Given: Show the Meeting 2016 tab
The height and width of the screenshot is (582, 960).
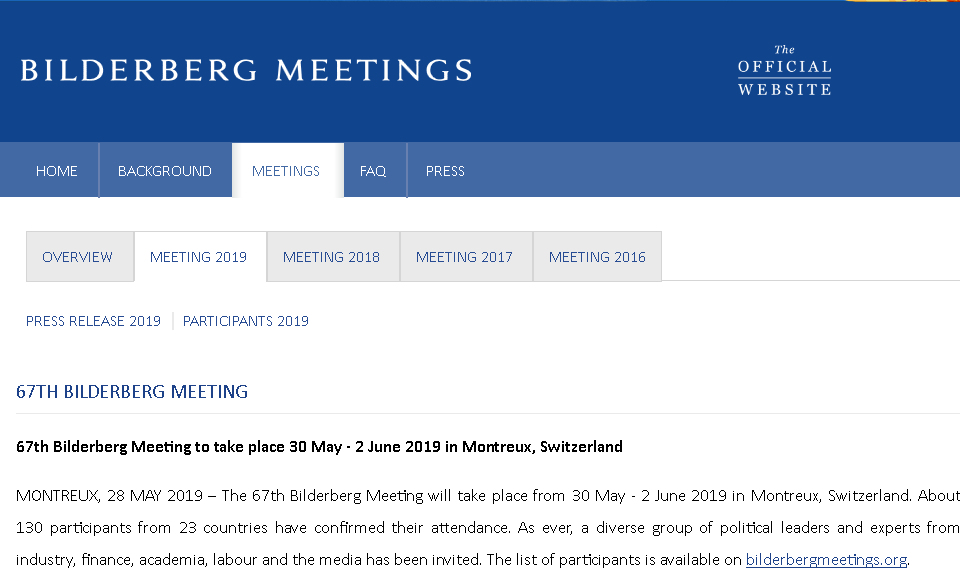Looking at the screenshot, I should click(x=597, y=257).
